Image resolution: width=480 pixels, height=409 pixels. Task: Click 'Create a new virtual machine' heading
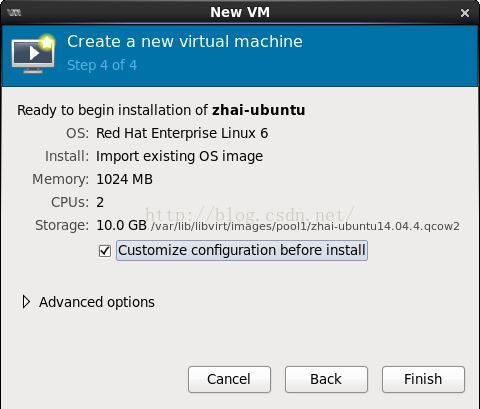coord(185,42)
